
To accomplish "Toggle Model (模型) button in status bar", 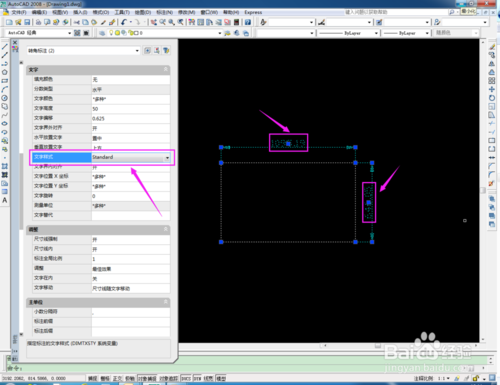I will [x=221, y=378].
